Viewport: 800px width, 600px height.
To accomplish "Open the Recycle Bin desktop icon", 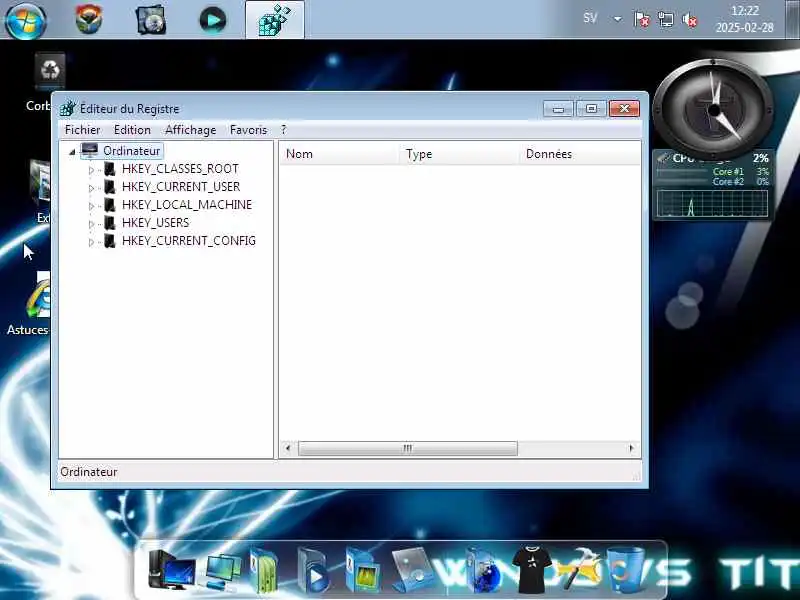I will 50,71.
